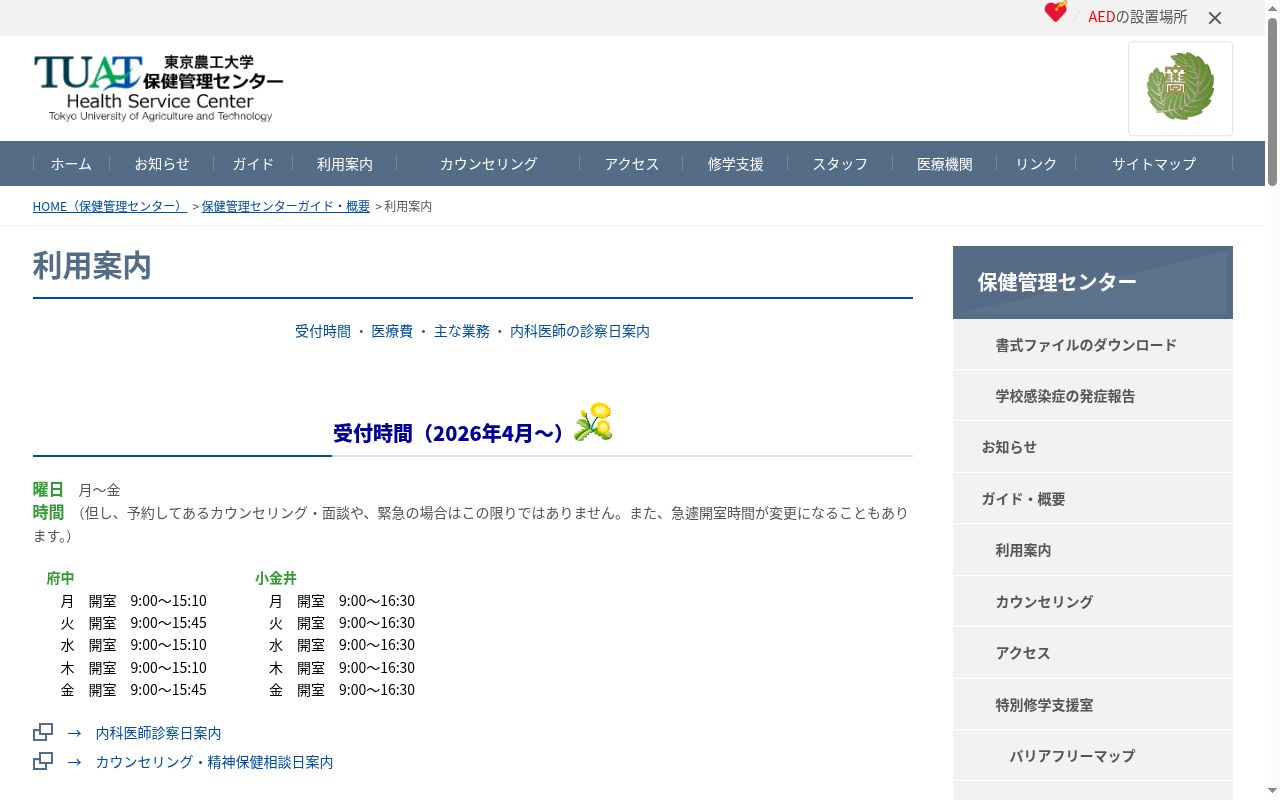Open 書式ファイルのダウンロード in the sidebar

(1093, 345)
